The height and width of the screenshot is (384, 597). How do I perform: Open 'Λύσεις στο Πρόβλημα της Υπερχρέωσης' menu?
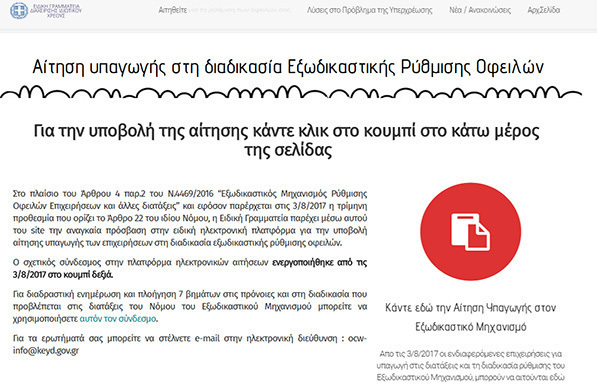coord(370,10)
